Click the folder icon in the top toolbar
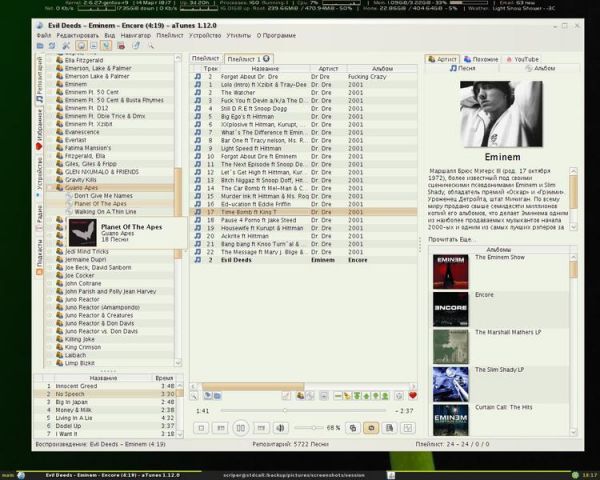The image size is (600, 480). point(40,46)
